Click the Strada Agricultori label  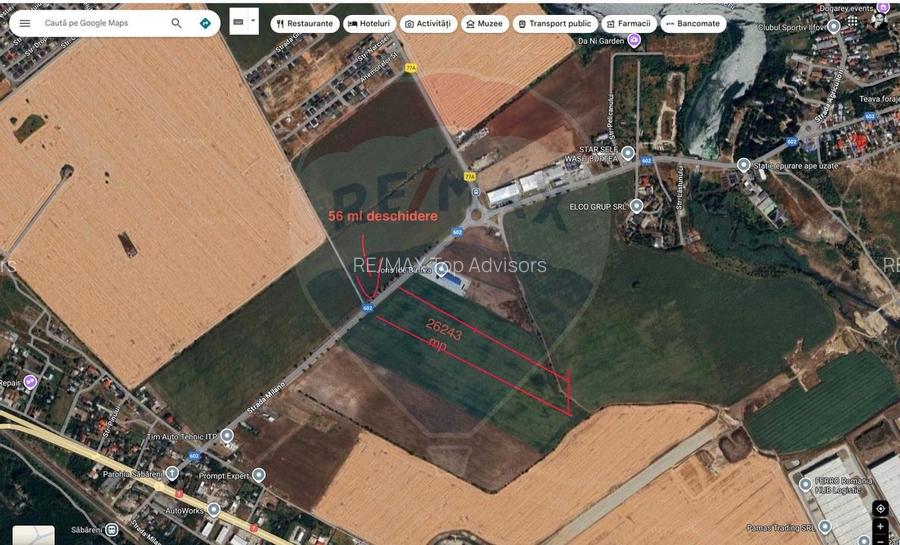[x=831, y=94]
